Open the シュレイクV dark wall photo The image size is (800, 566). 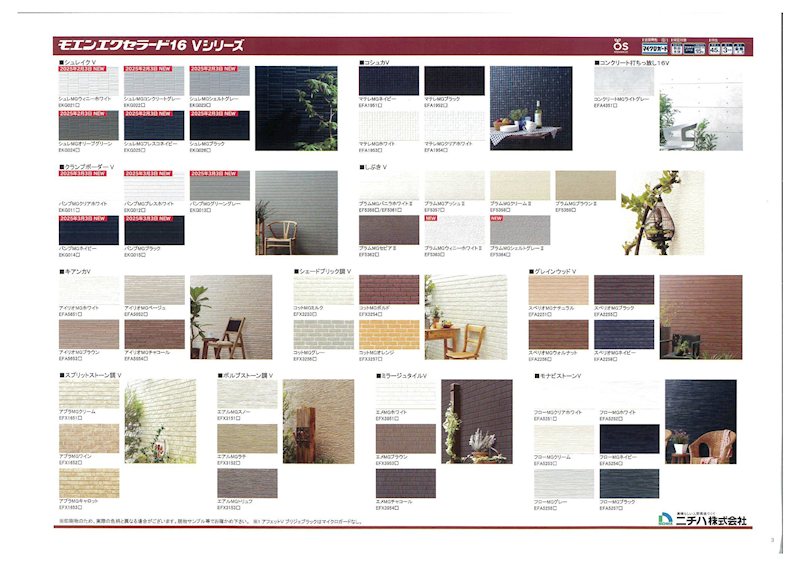click(296, 108)
